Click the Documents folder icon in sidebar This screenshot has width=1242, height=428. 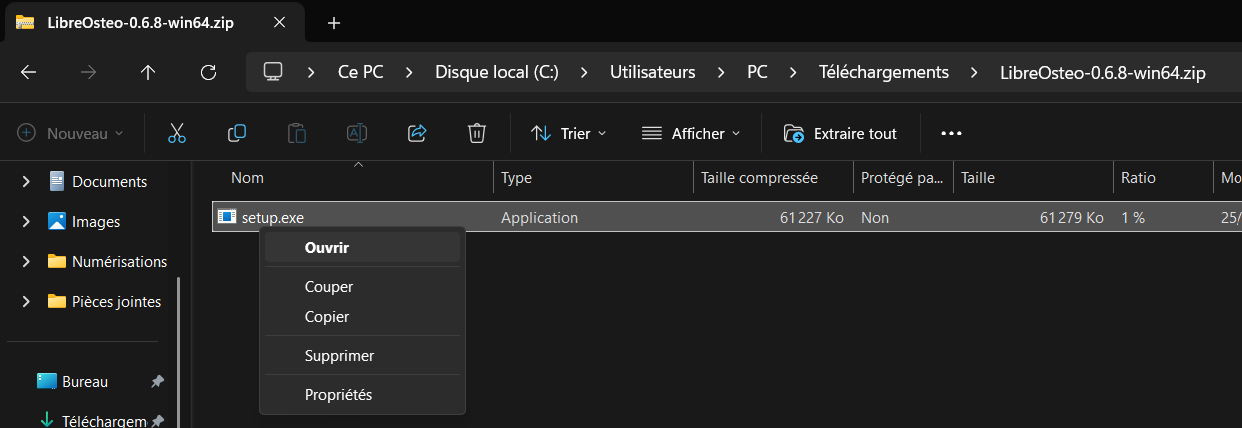point(57,181)
